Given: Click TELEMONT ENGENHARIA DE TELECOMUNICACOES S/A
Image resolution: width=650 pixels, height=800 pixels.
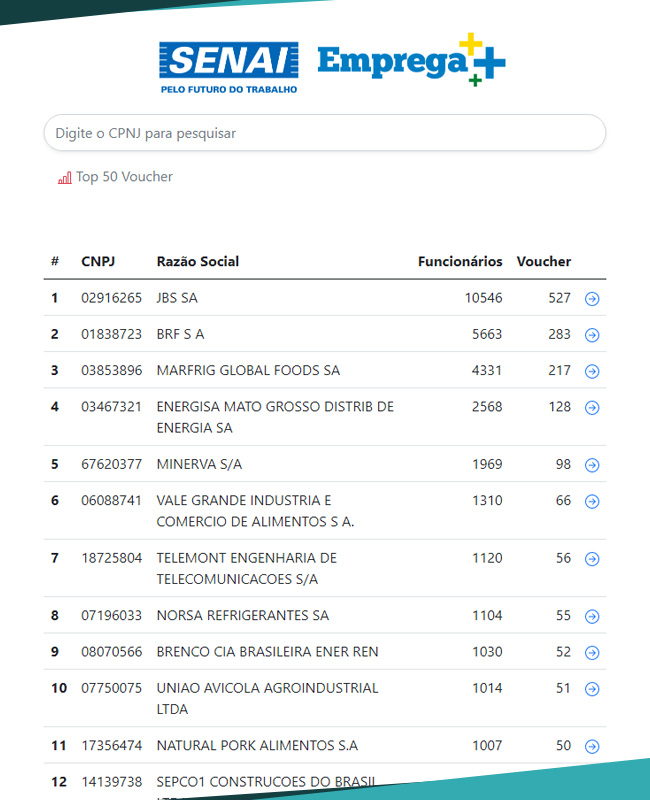Looking at the screenshot, I should [246, 569].
